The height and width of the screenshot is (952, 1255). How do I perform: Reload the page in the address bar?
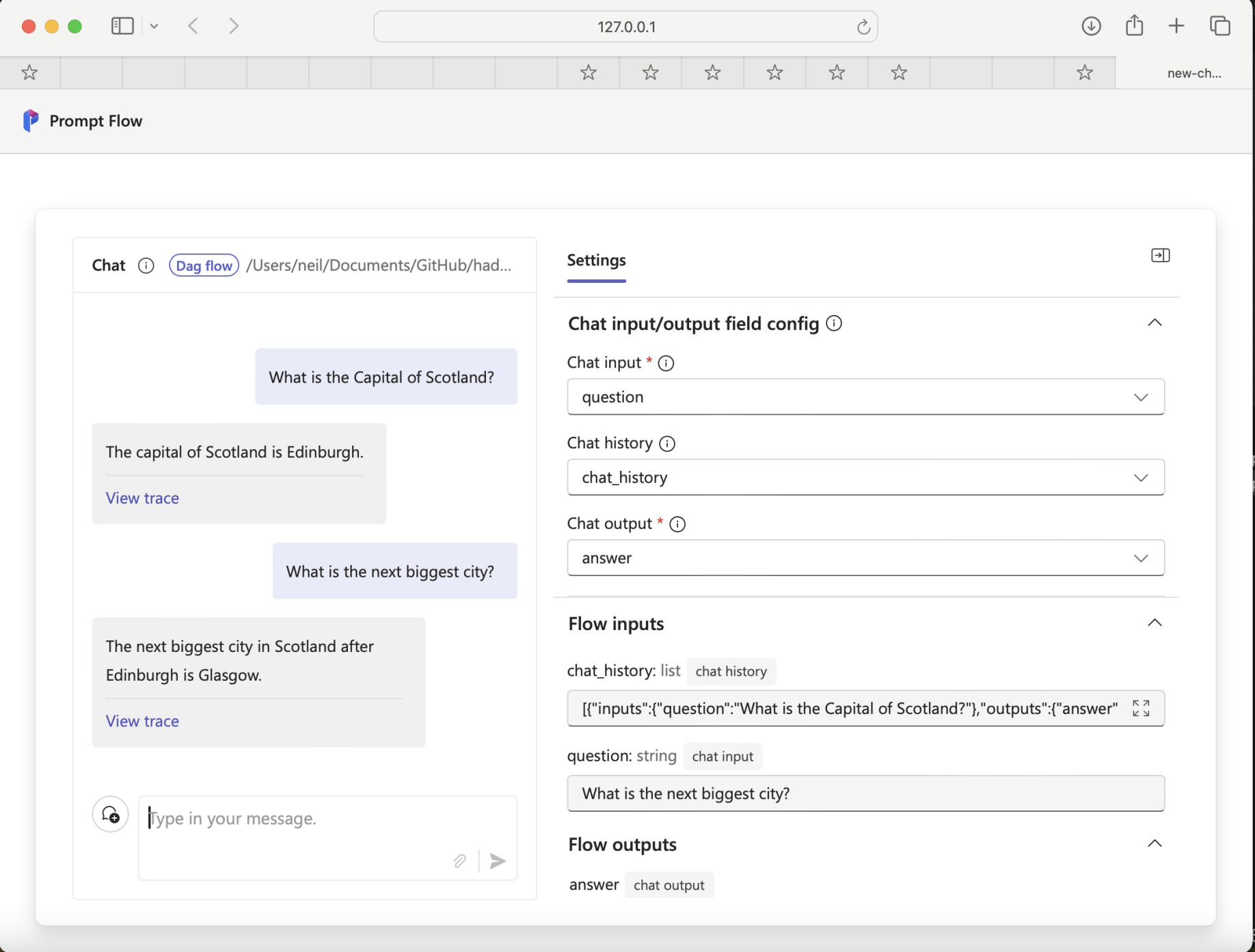coord(863,27)
